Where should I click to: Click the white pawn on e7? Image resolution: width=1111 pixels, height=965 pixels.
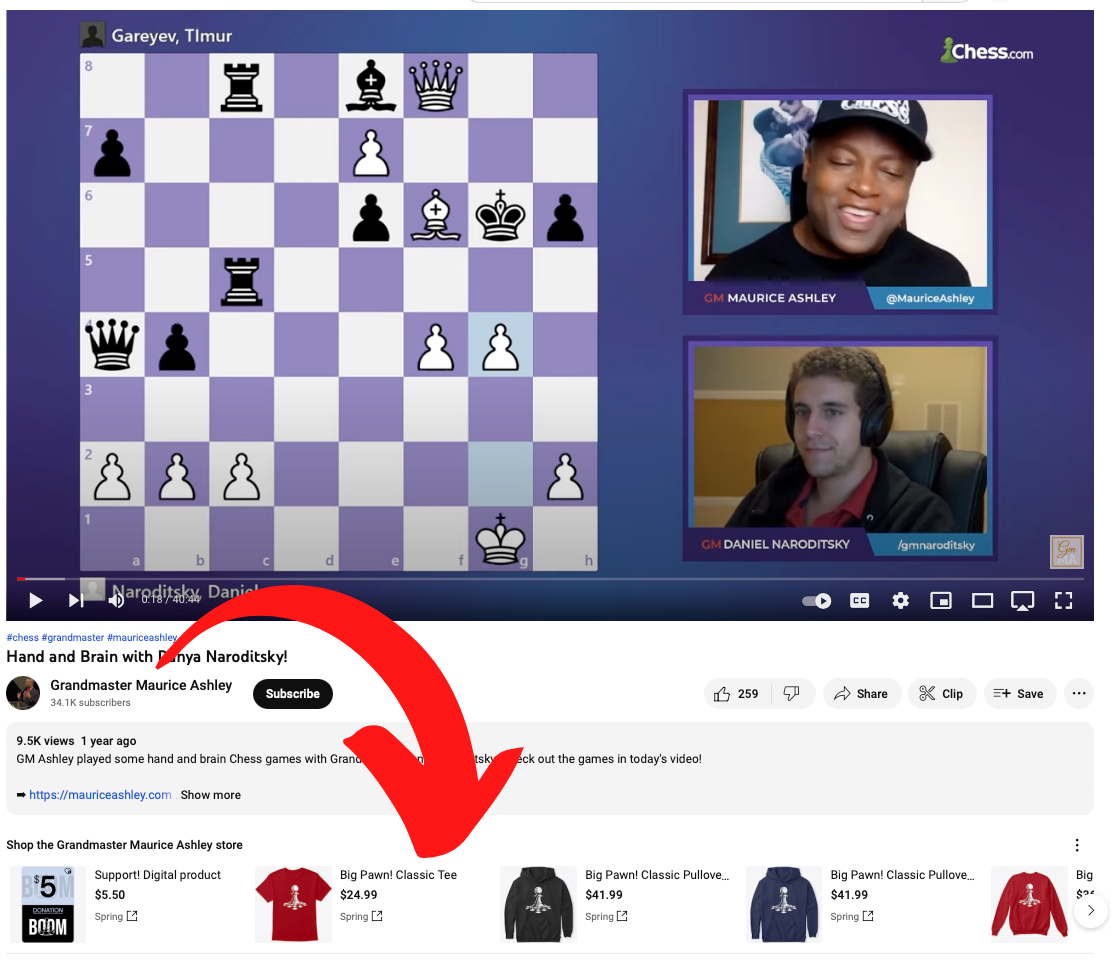click(x=371, y=152)
